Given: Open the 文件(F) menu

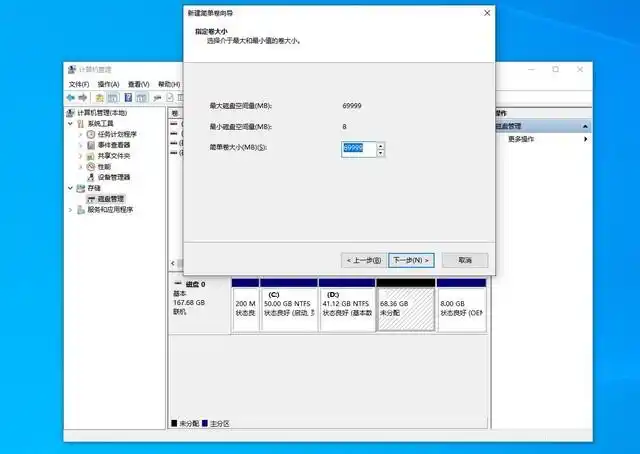Looking at the screenshot, I should click(79, 84).
